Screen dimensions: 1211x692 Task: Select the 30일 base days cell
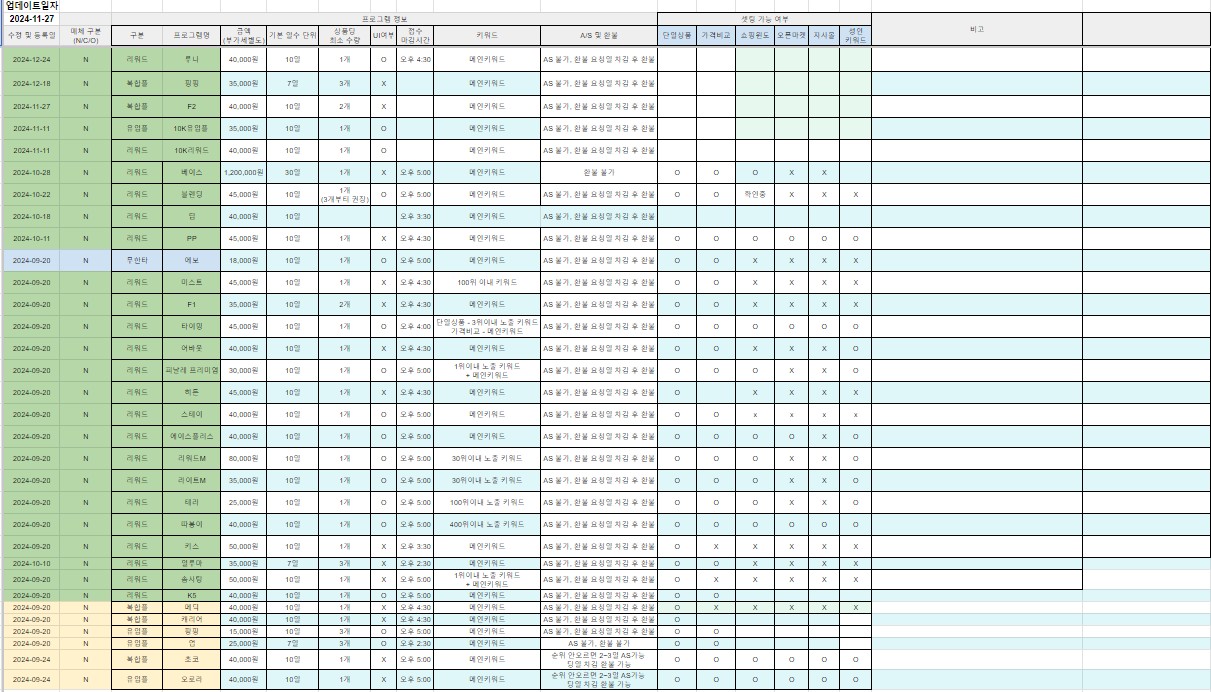coord(293,172)
